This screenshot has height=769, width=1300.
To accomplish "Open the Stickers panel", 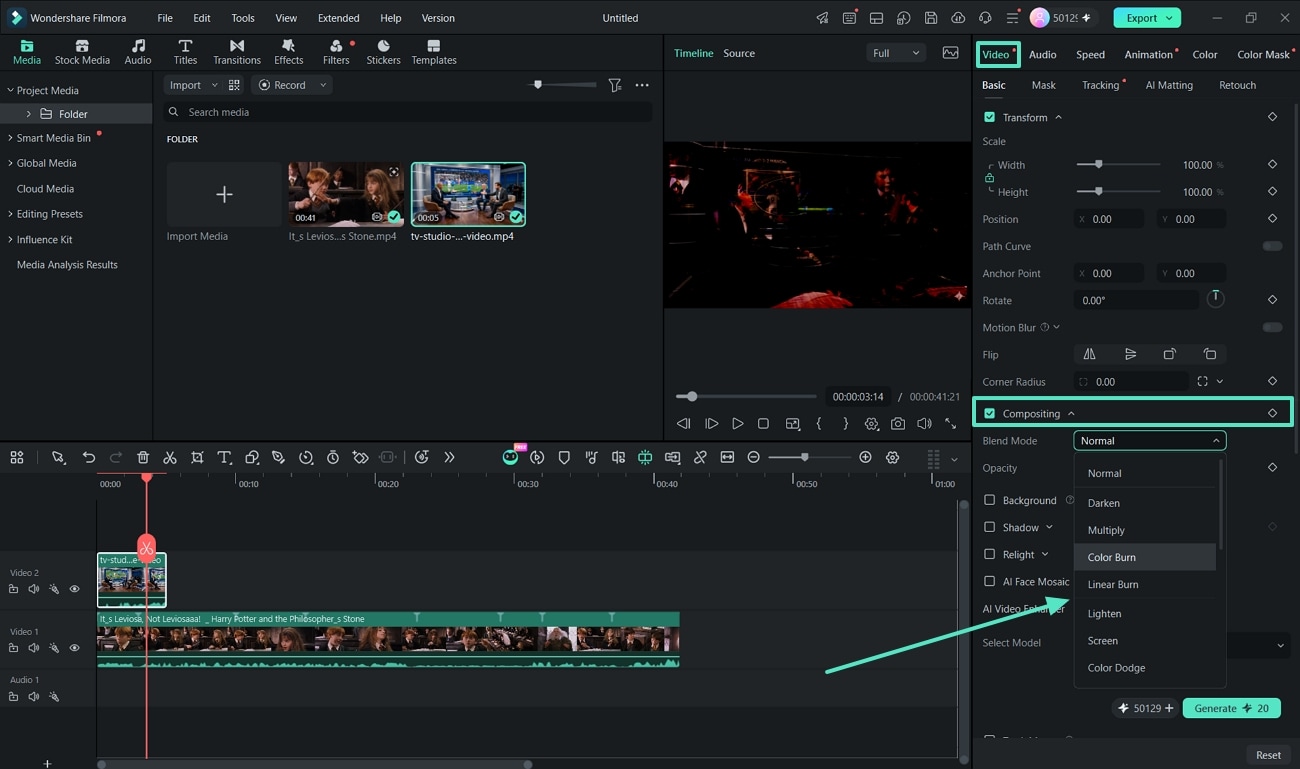I will [x=384, y=52].
